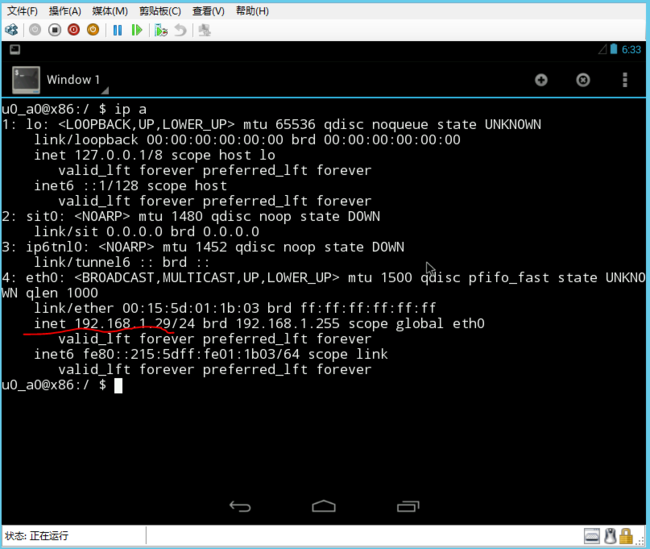The height and width of the screenshot is (549, 650).
Task: Open the 操作(A) menu
Action: (x=65, y=11)
